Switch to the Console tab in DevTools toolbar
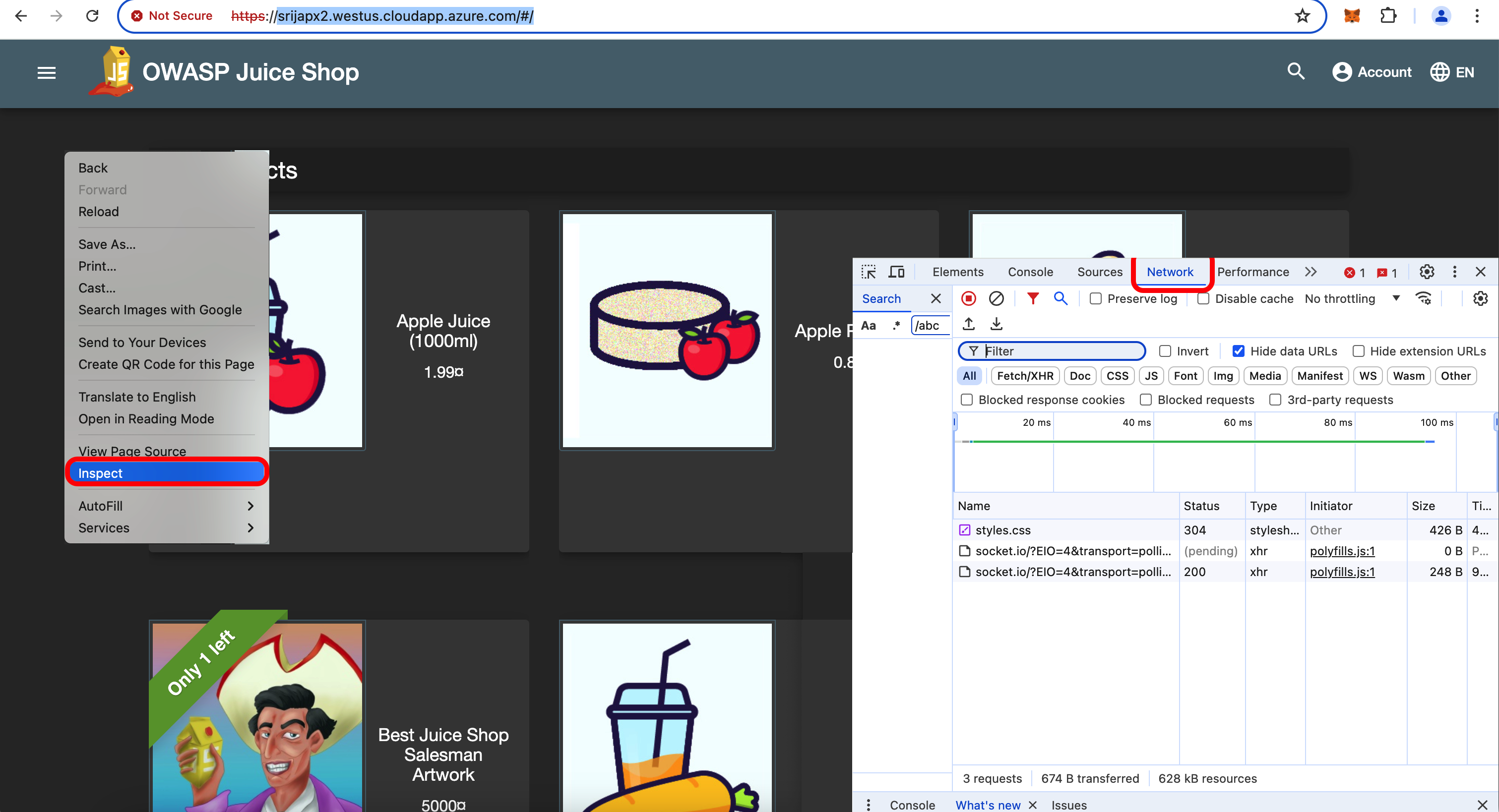This screenshot has width=1499, height=812. (1030, 272)
